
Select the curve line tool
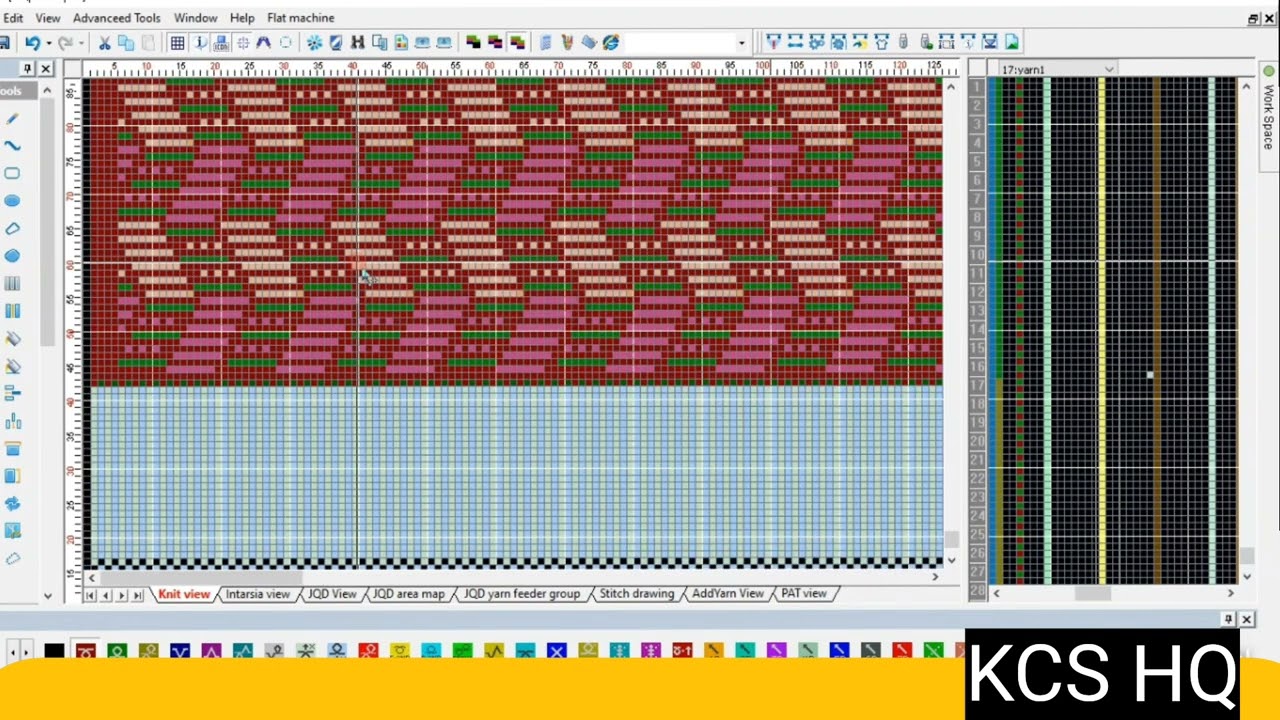click(x=12, y=146)
